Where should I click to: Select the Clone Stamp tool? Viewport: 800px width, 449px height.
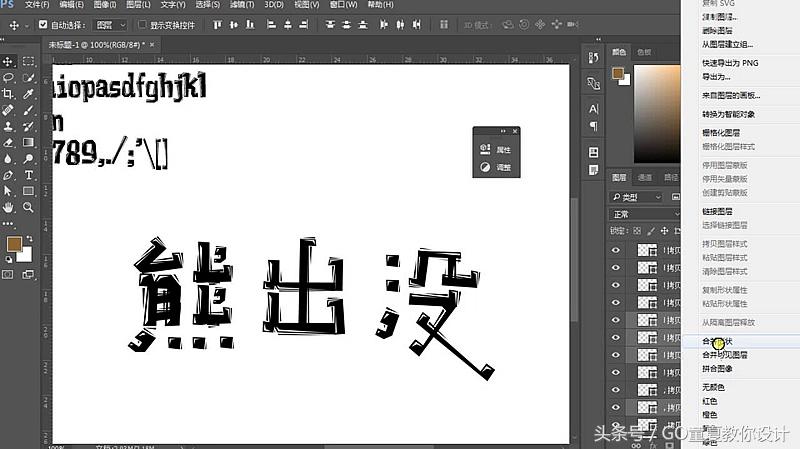coord(8,126)
